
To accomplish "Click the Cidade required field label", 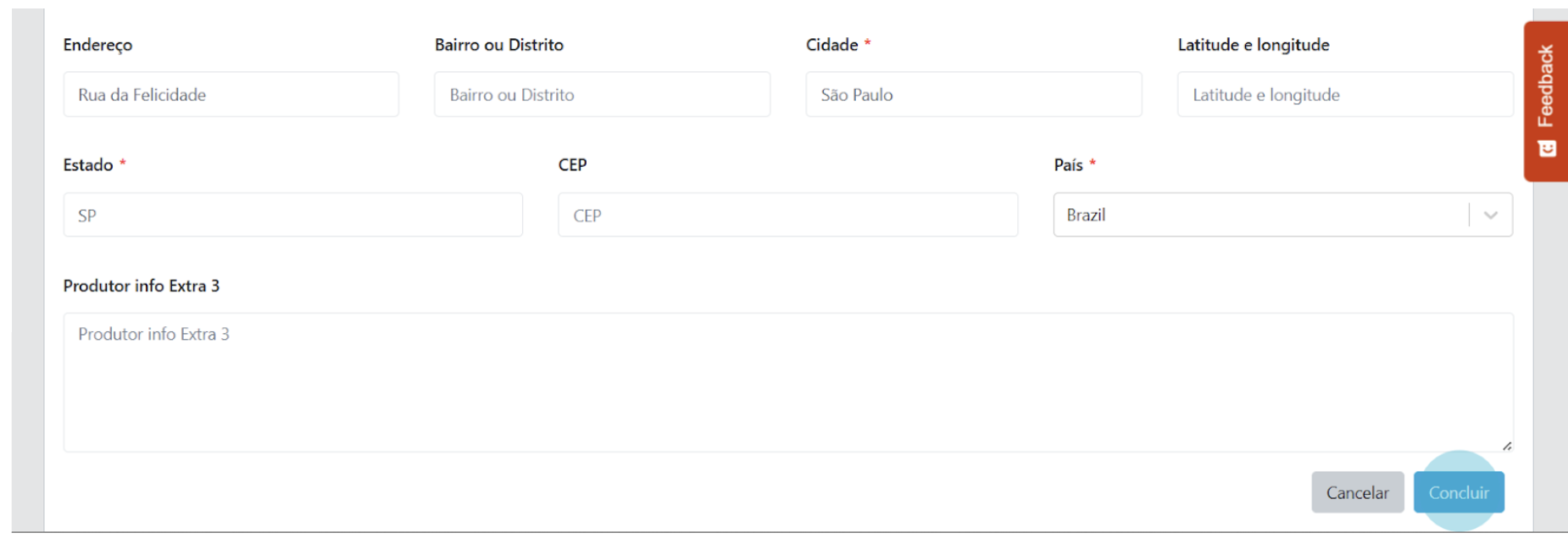I will pyautogui.click(x=832, y=45).
